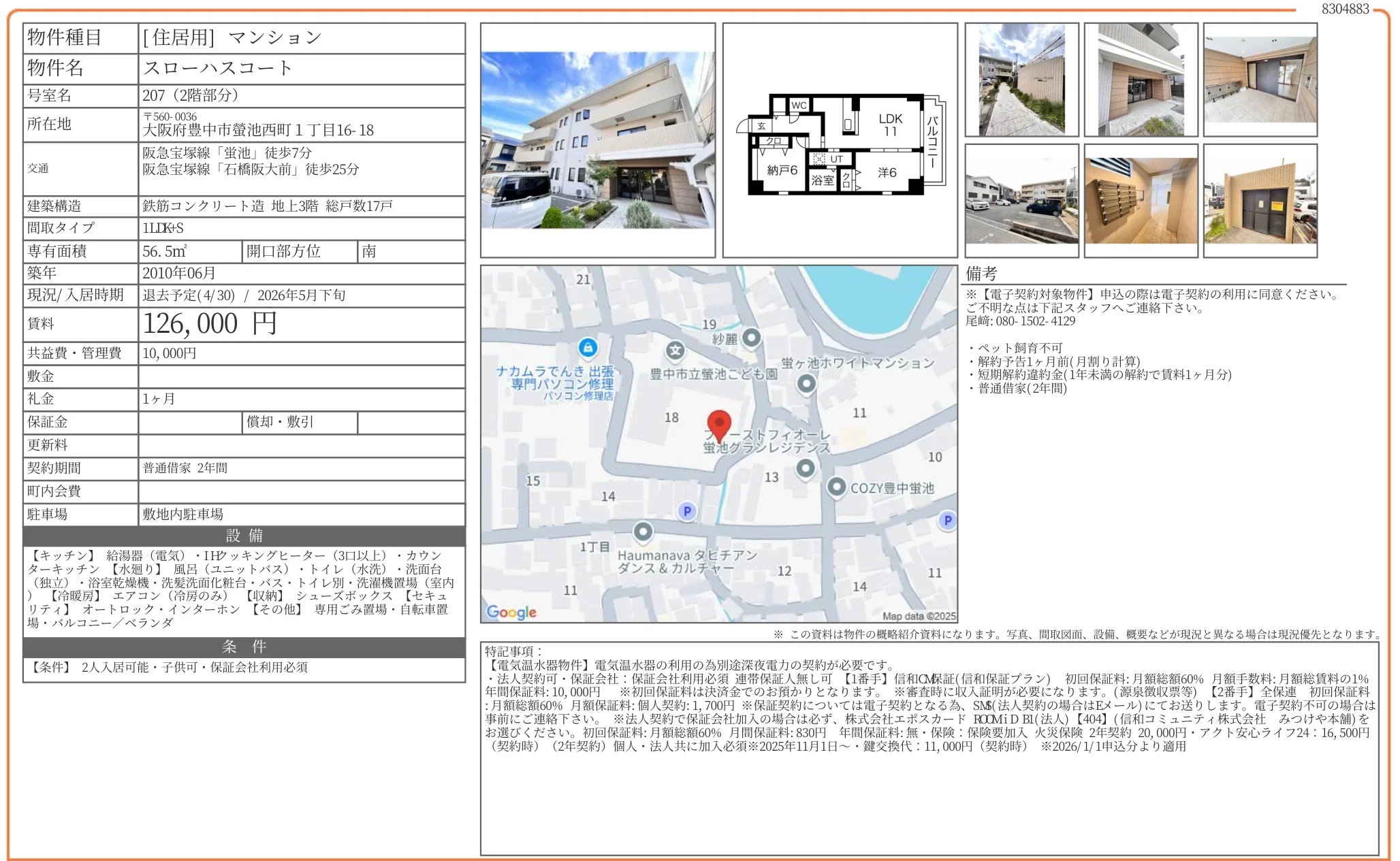Click the parking icon at the map's right edge

(946, 521)
